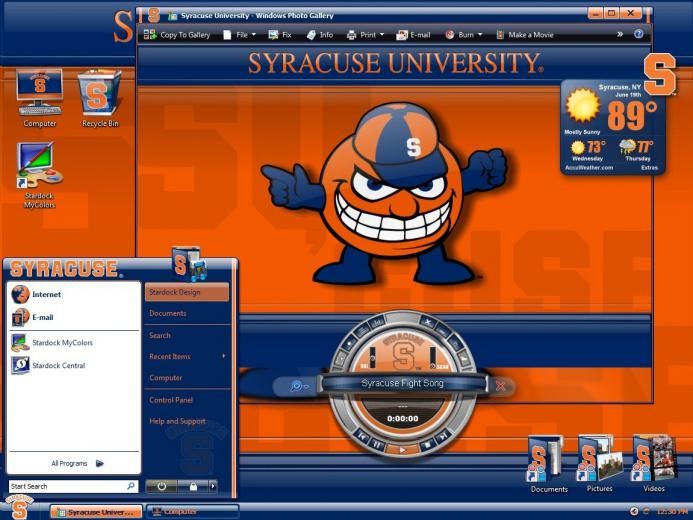693x520 pixels.
Task: Click the Start Search input field
Action: 73,486
